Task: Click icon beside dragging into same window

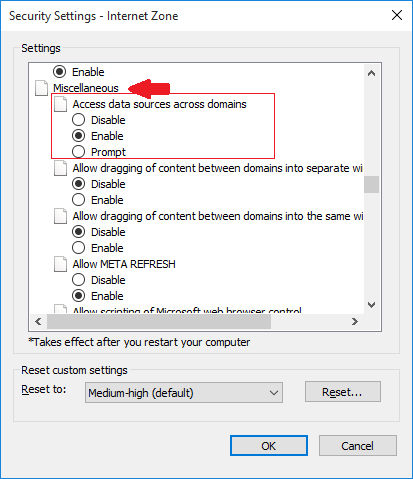Action: tap(61, 216)
